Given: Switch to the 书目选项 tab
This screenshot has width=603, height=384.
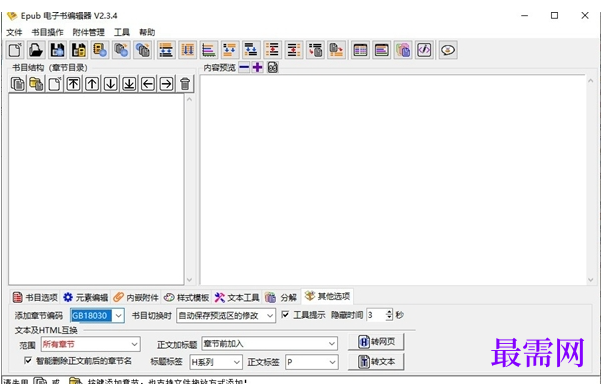Looking at the screenshot, I should pos(35,297).
